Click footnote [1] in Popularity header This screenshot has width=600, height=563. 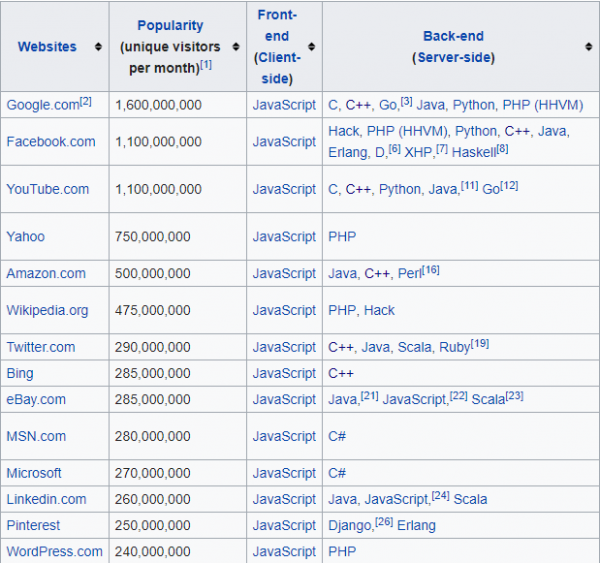(206, 65)
